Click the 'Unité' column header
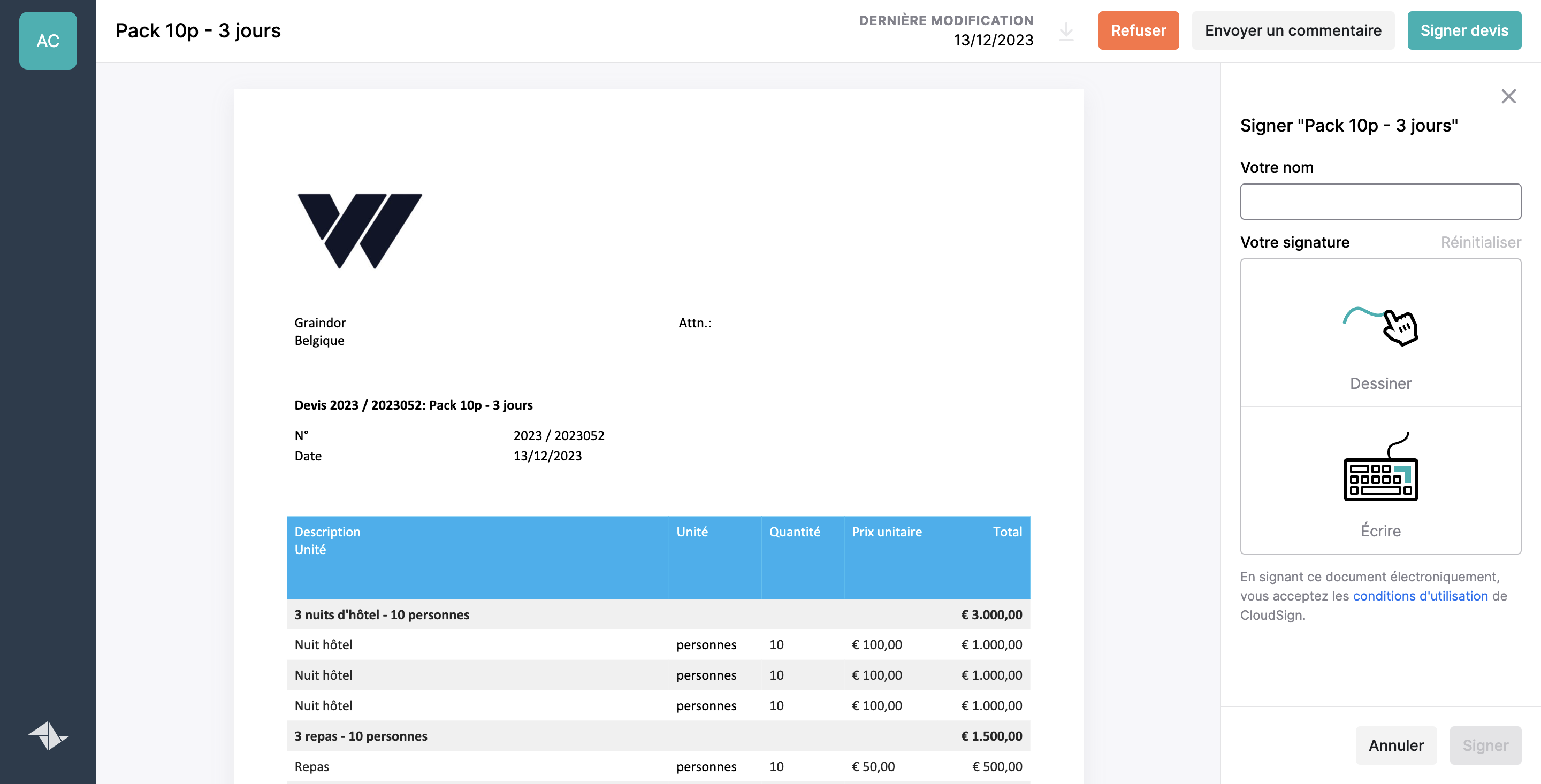This screenshot has width=1541, height=784. 692,532
